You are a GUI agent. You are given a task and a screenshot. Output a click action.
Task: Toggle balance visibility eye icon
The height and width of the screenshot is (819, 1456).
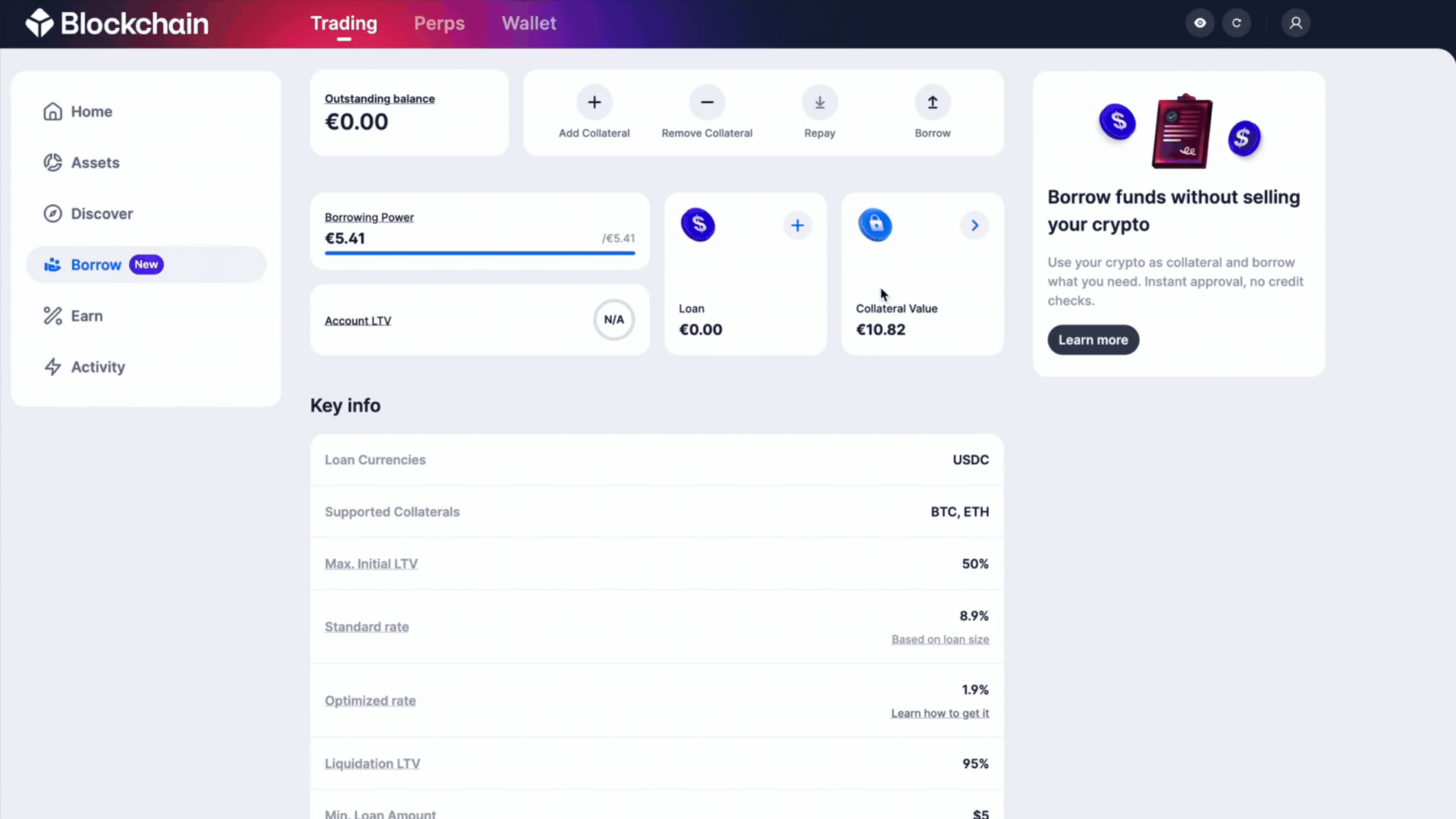pos(1200,23)
